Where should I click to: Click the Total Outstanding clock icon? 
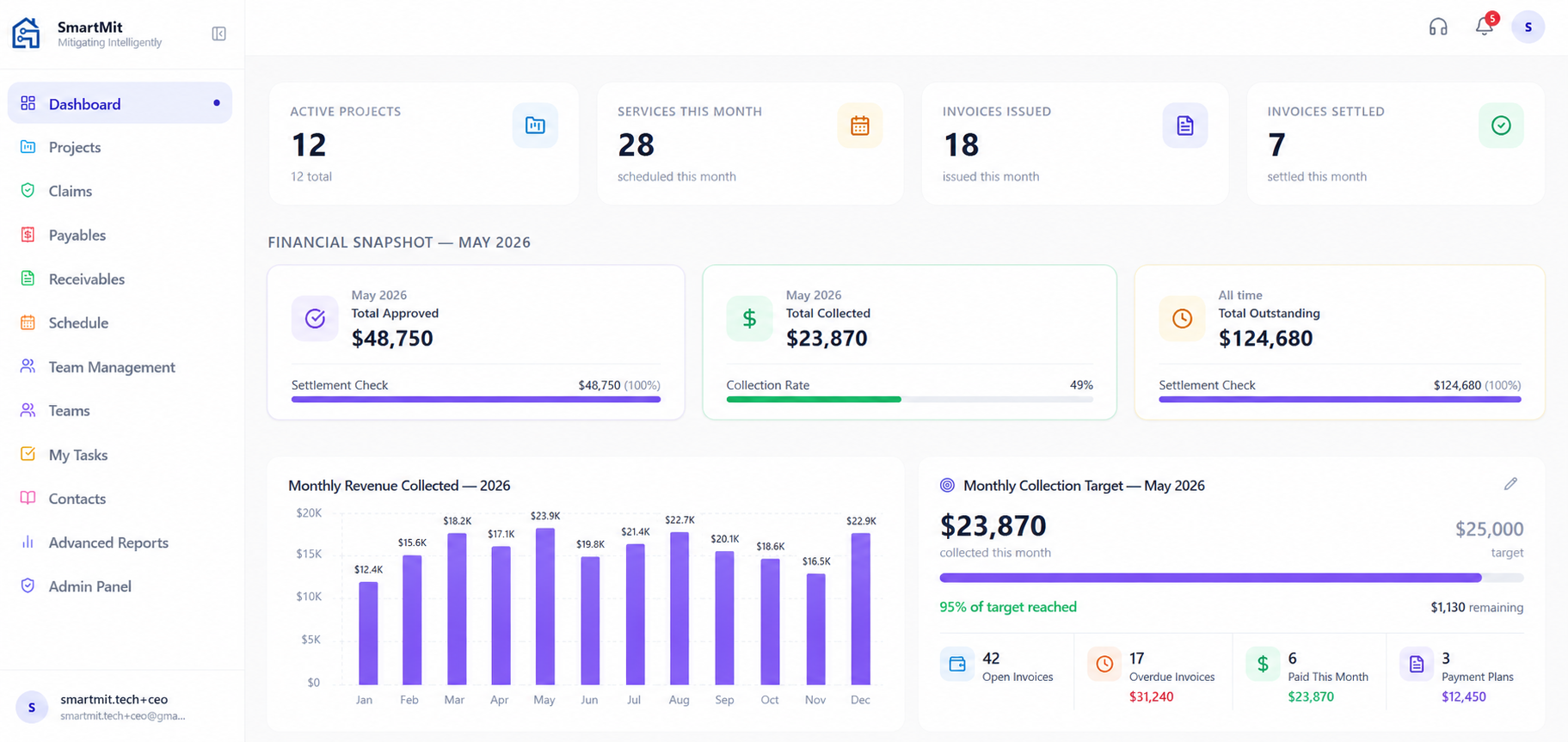[1182, 318]
